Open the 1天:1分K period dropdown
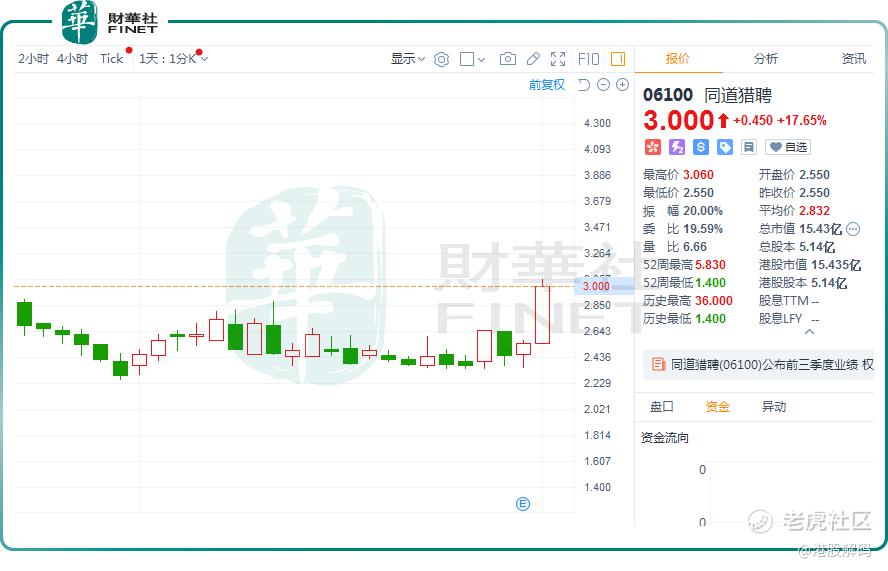This screenshot has height=571, width=888. click(x=173, y=59)
